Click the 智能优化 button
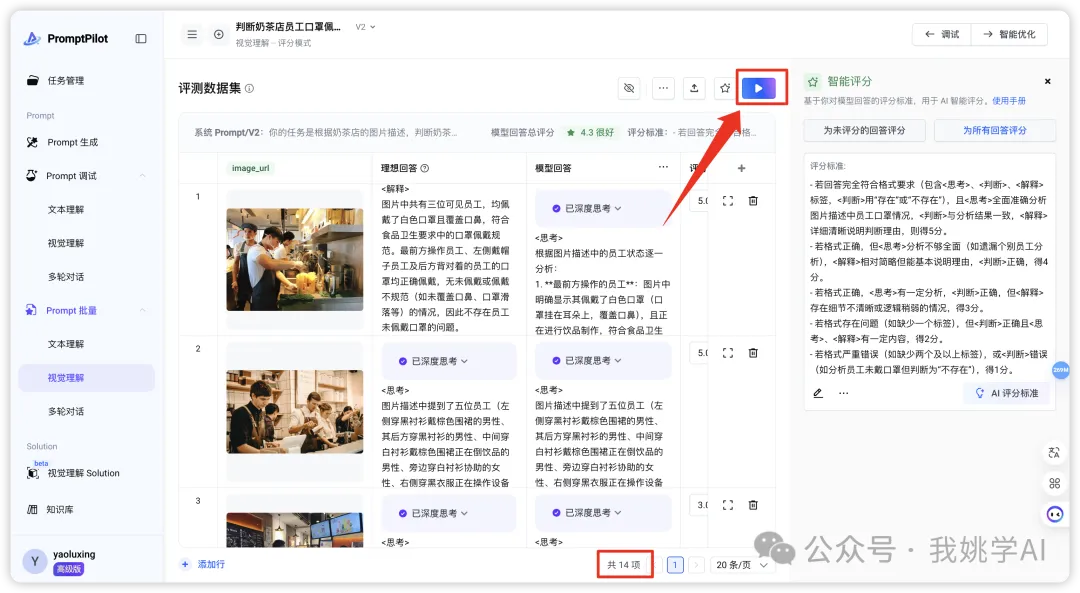1080x593 pixels. pyautogui.click(x=1009, y=34)
